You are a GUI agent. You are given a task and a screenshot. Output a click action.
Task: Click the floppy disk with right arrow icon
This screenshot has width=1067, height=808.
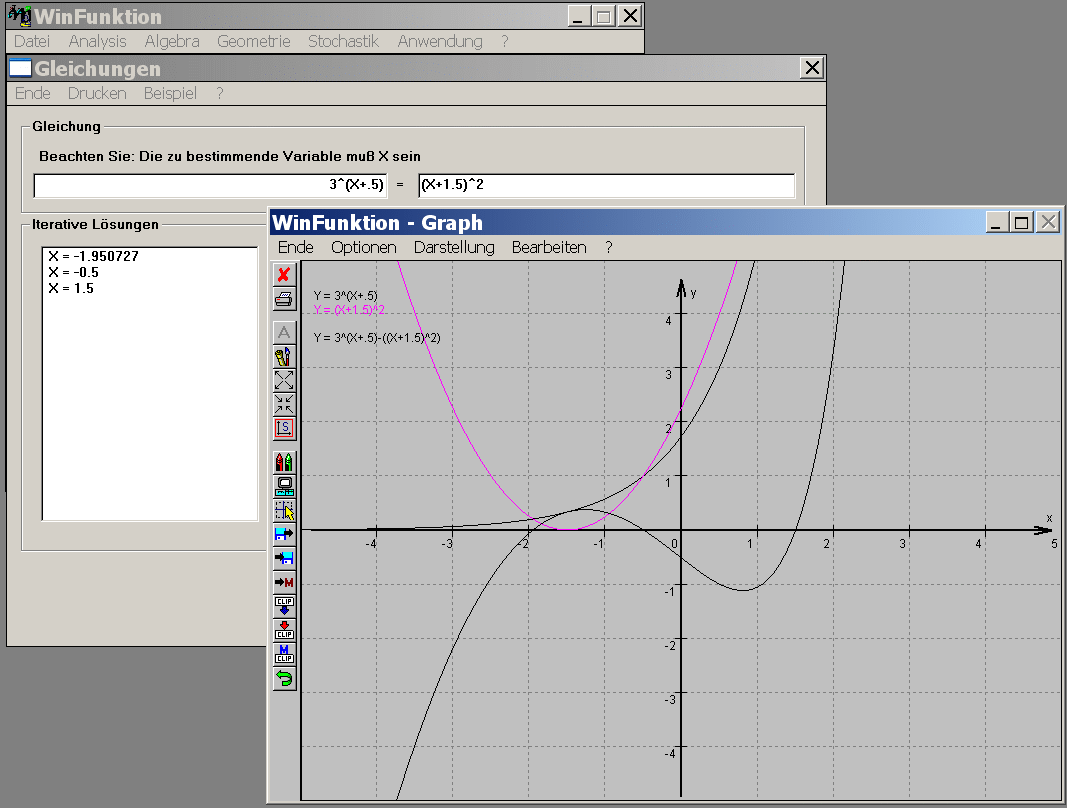pyautogui.click(x=284, y=534)
